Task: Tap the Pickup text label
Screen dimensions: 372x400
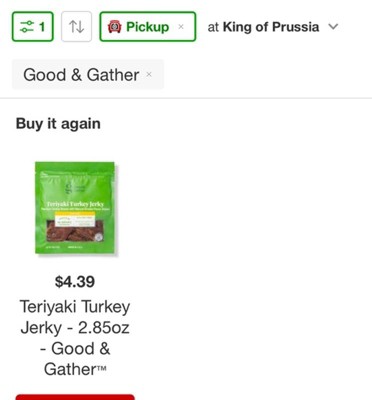Action: pos(148,27)
